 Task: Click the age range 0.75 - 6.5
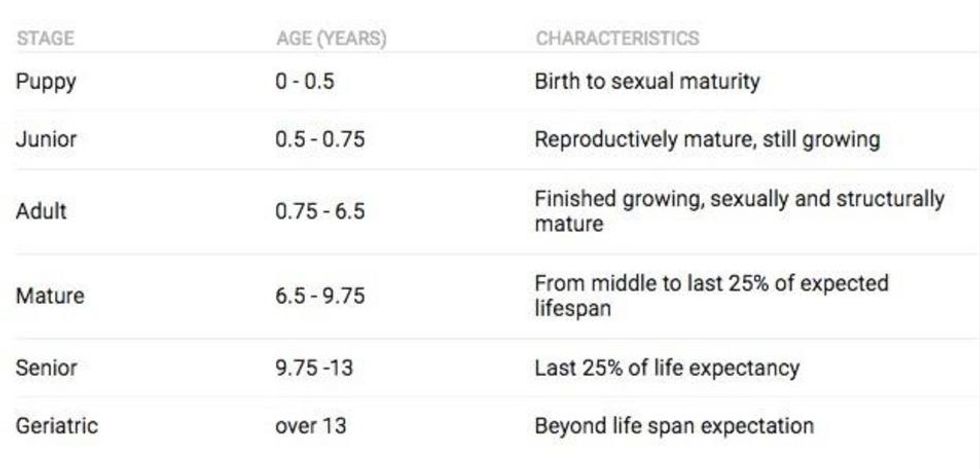coord(320,212)
